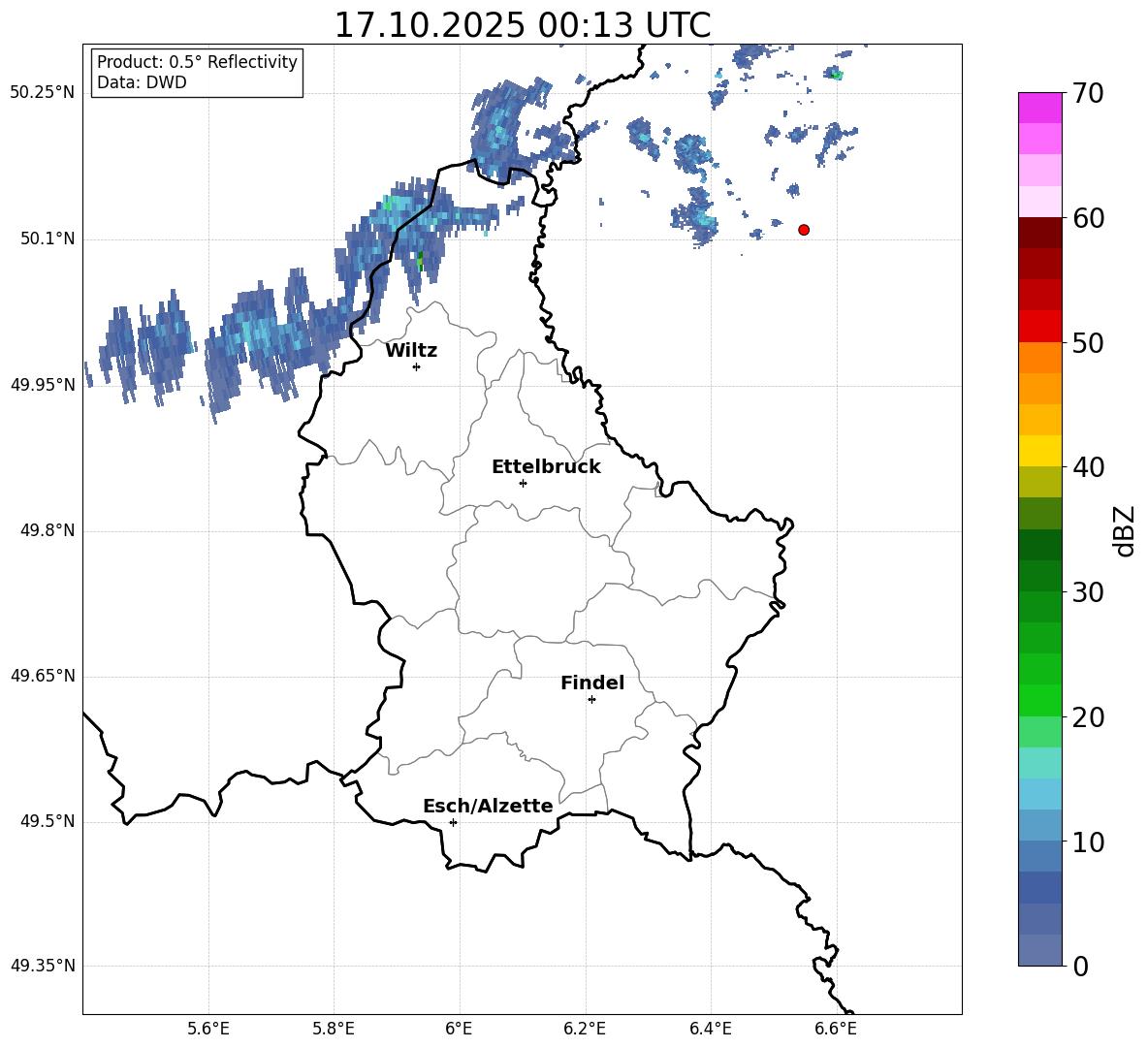Viewport: 1148px width, 1048px height.
Task: Click the longitude label 6.6°E
Action: click(836, 1029)
